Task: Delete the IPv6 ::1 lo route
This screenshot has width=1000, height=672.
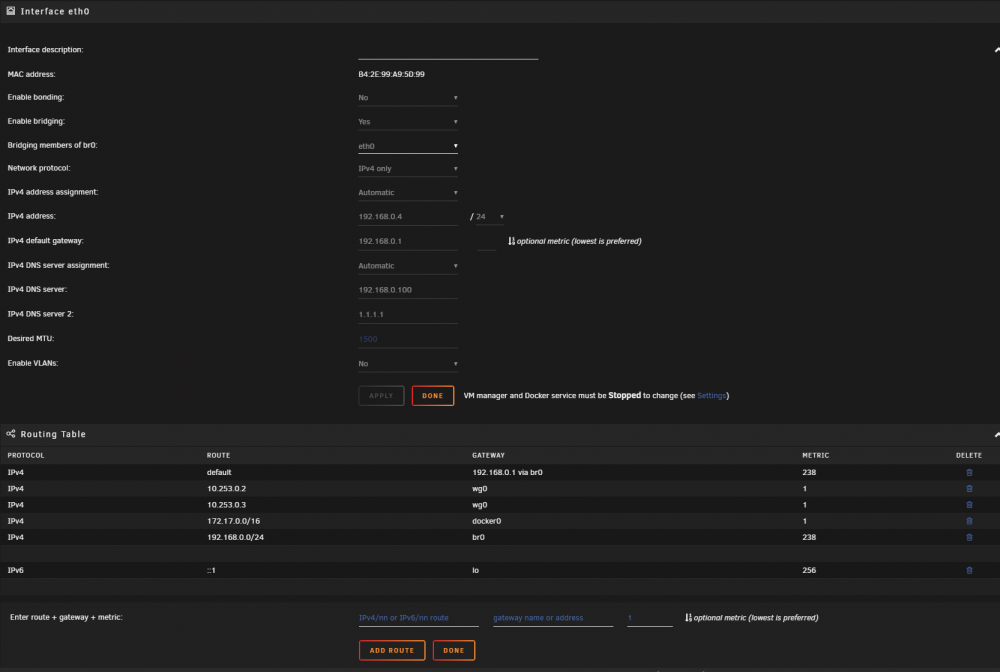Action: pos(969,571)
